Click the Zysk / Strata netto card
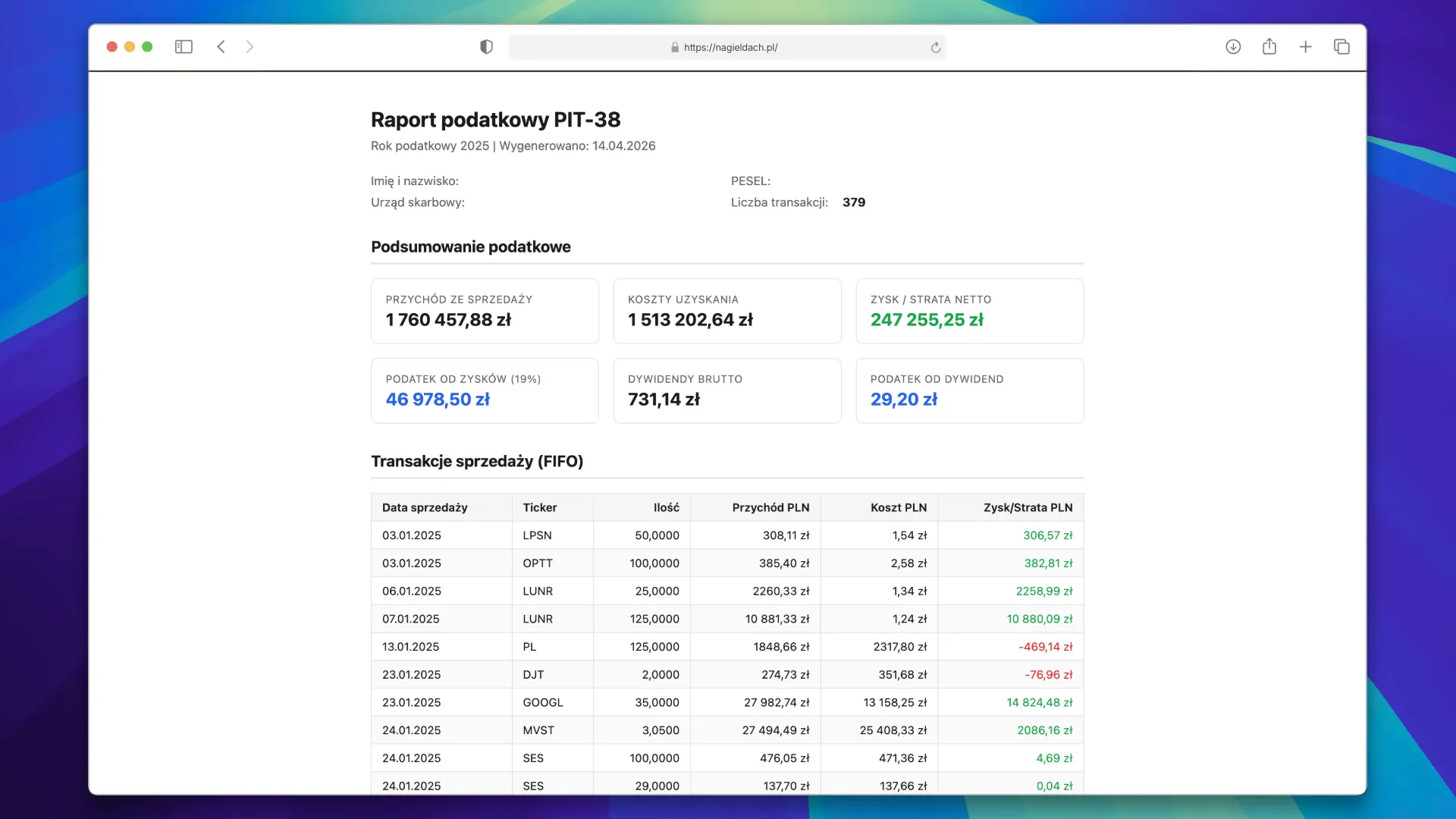The image size is (1456, 819). coord(969,311)
